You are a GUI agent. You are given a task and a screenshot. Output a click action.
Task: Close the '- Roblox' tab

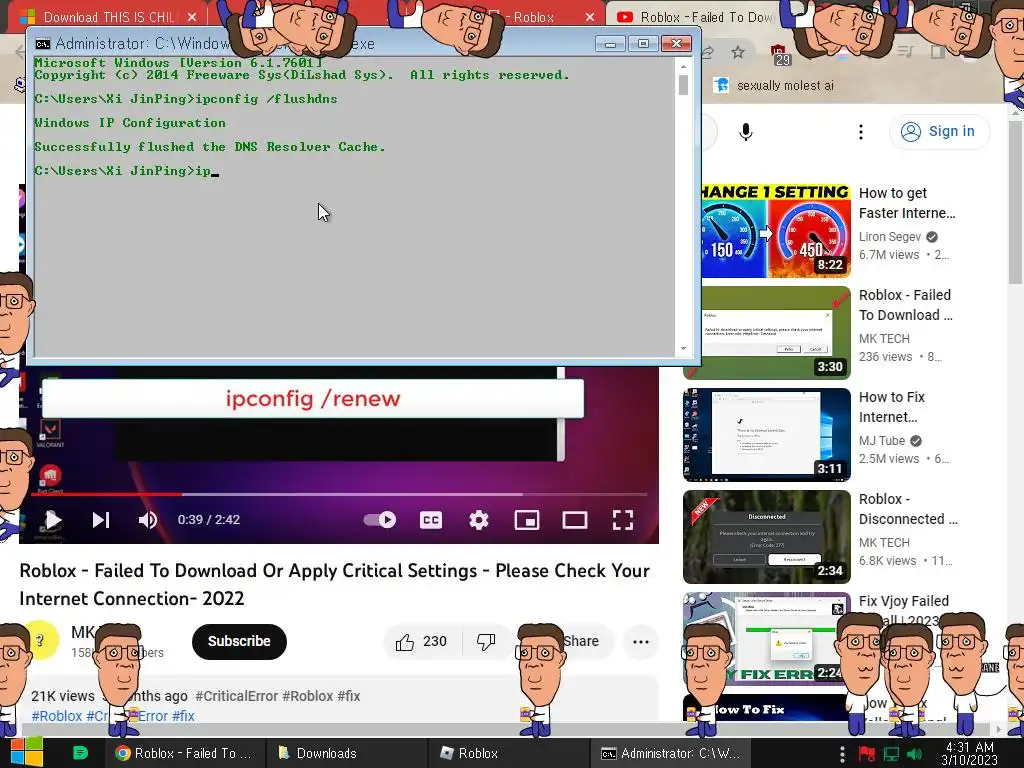[x=590, y=17]
